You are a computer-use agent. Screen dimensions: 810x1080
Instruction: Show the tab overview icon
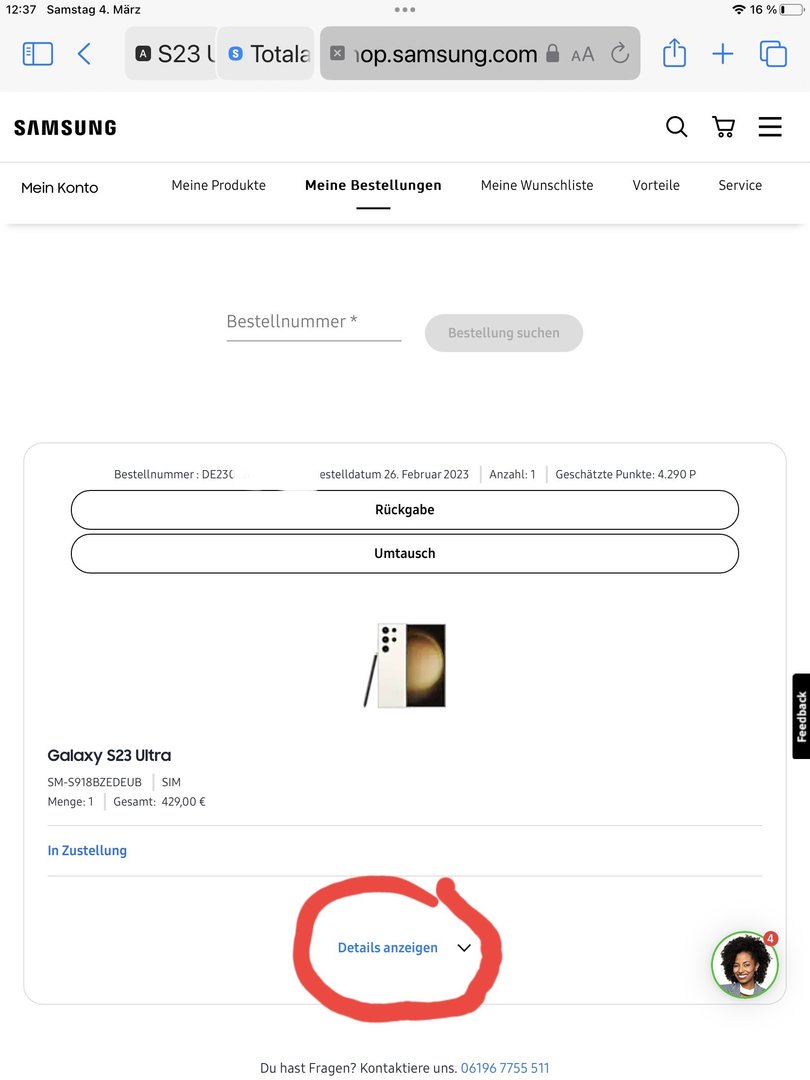(x=773, y=54)
